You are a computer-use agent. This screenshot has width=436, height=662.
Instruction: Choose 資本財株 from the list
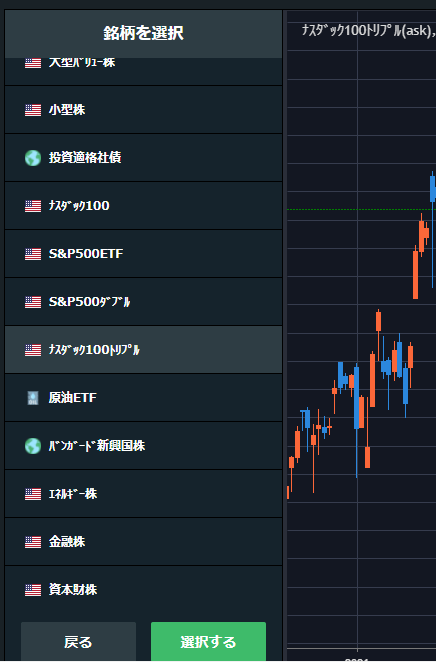tap(144, 590)
